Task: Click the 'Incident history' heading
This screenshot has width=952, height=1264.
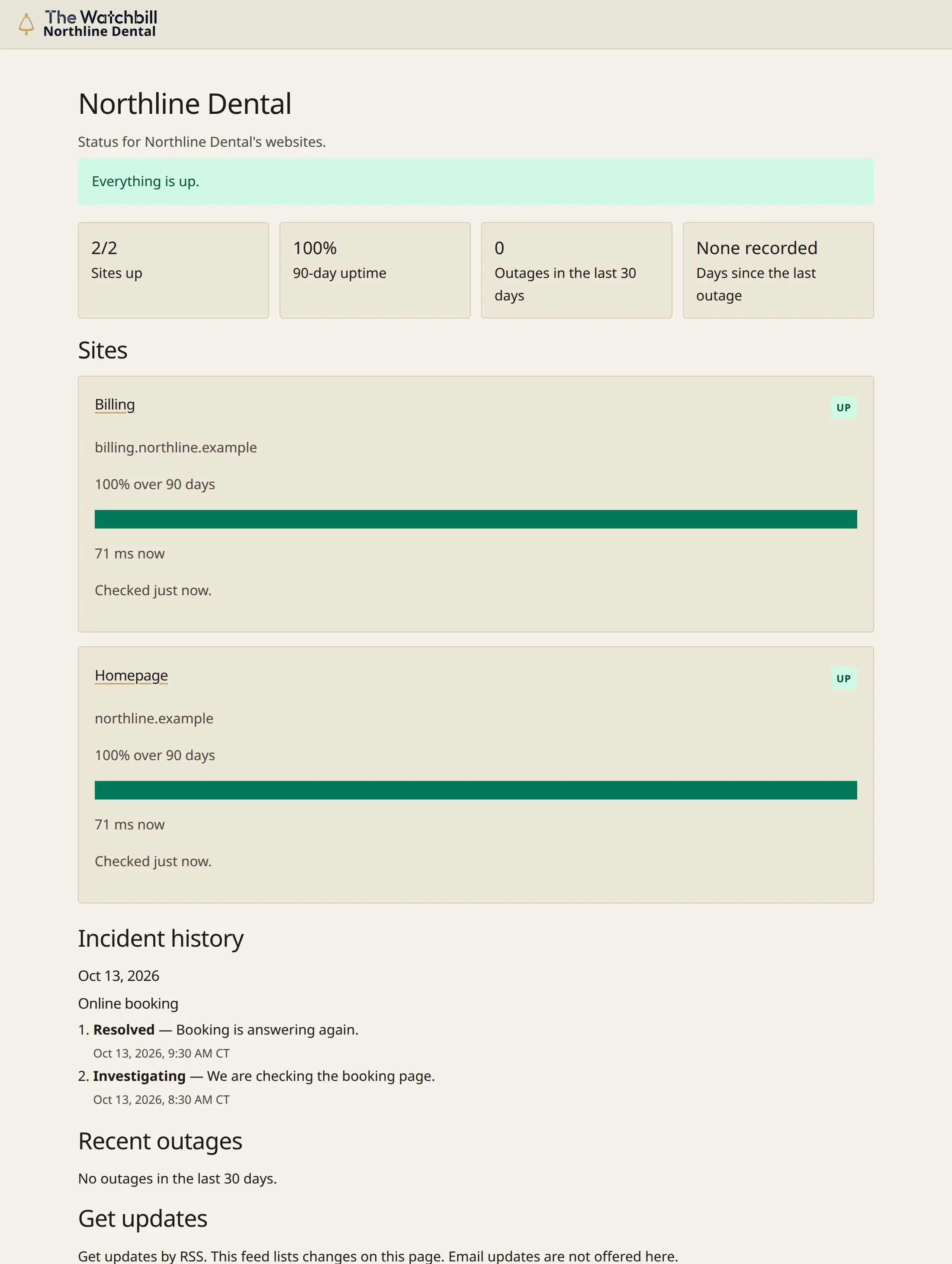Action: (x=161, y=939)
